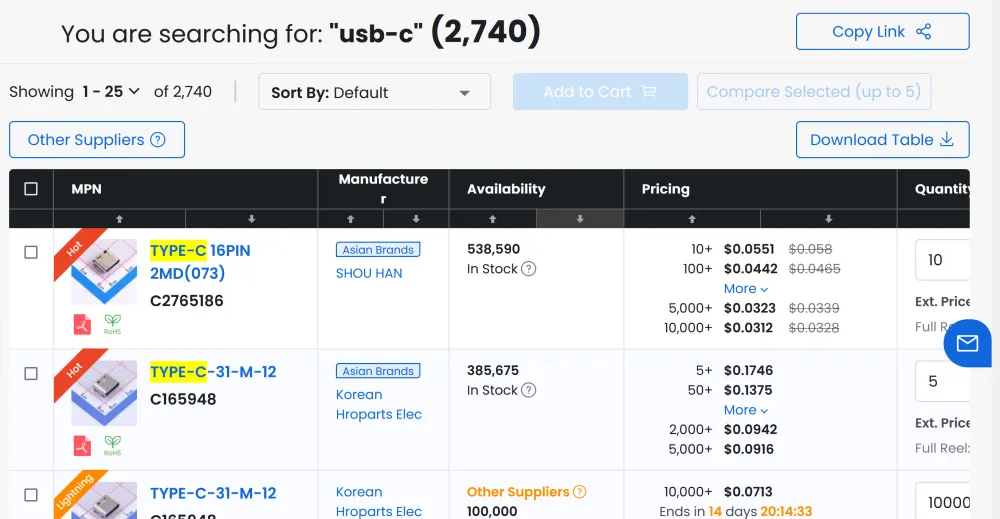Click the blue mail chat icon
The image size is (1000, 519).
click(967, 344)
